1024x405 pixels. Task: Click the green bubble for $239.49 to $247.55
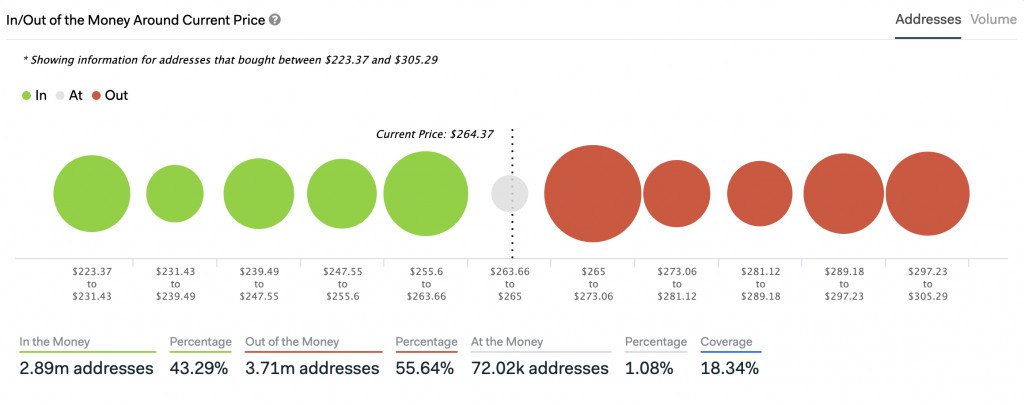click(258, 194)
